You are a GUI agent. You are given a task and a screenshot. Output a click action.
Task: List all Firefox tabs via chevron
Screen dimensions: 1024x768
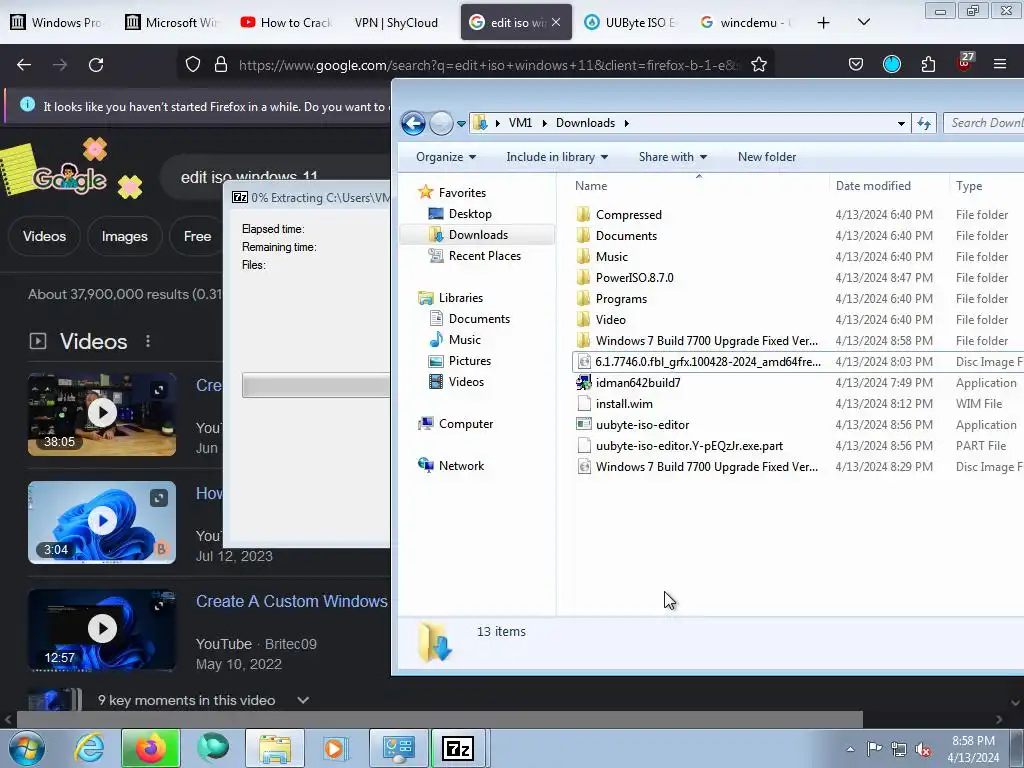[x=863, y=22]
